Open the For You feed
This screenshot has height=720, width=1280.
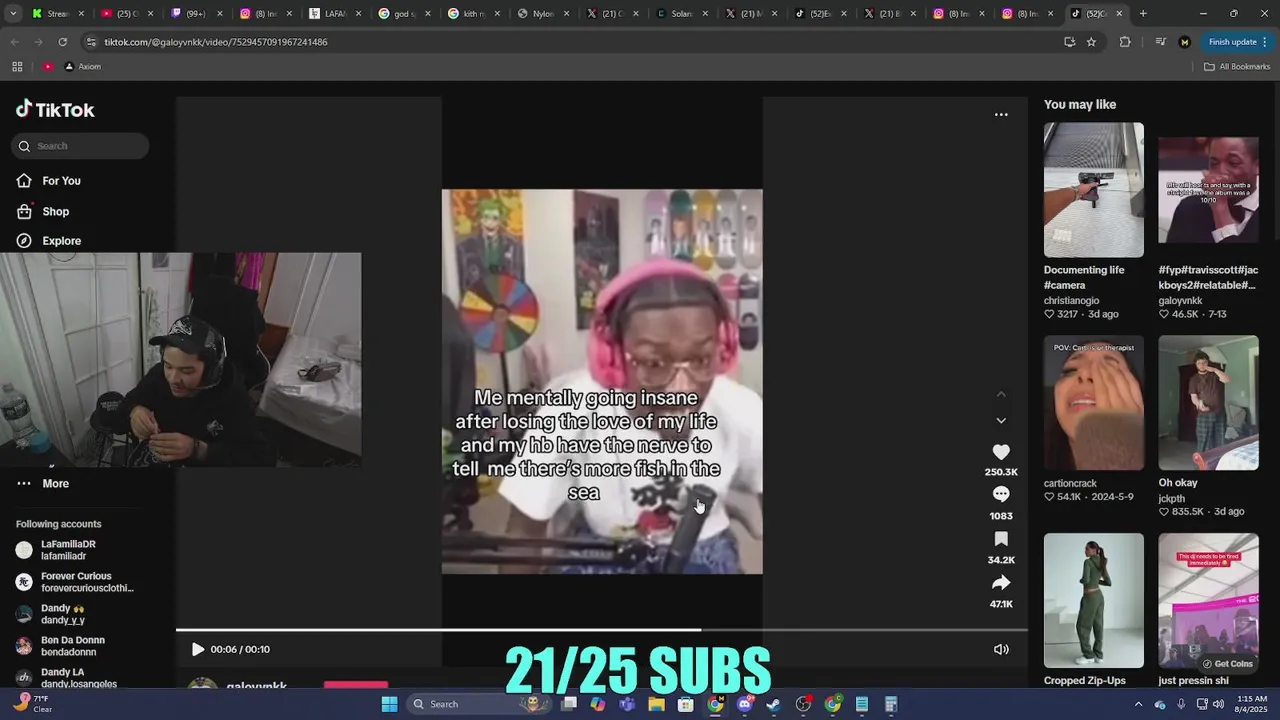pos(49,181)
